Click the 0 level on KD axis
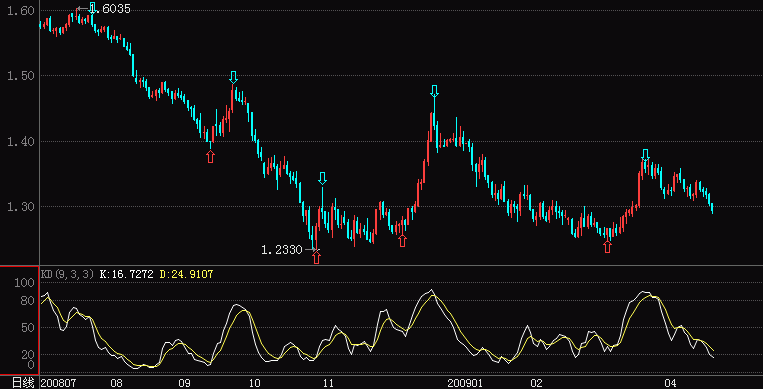 tap(31, 364)
